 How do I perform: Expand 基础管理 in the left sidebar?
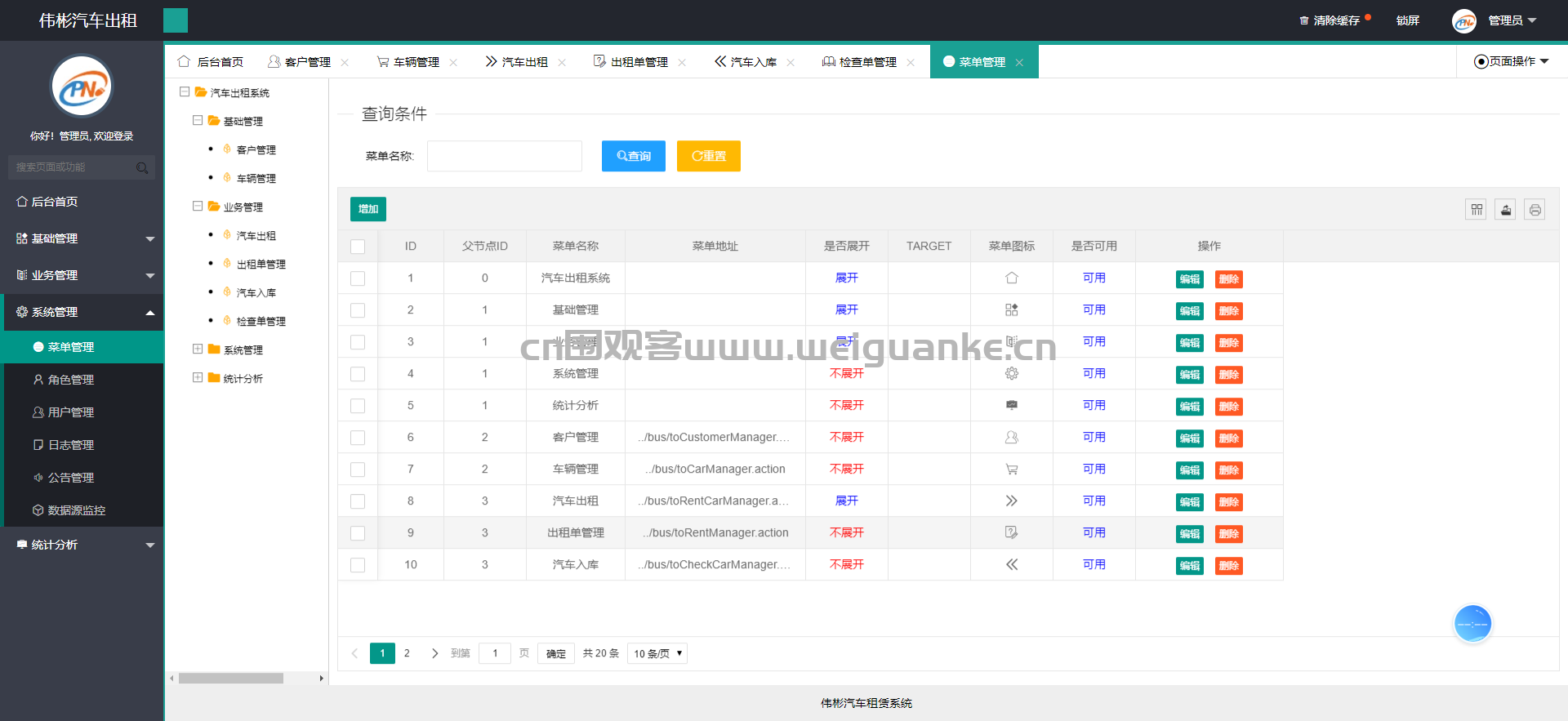pyautogui.click(x=82, y=238)
